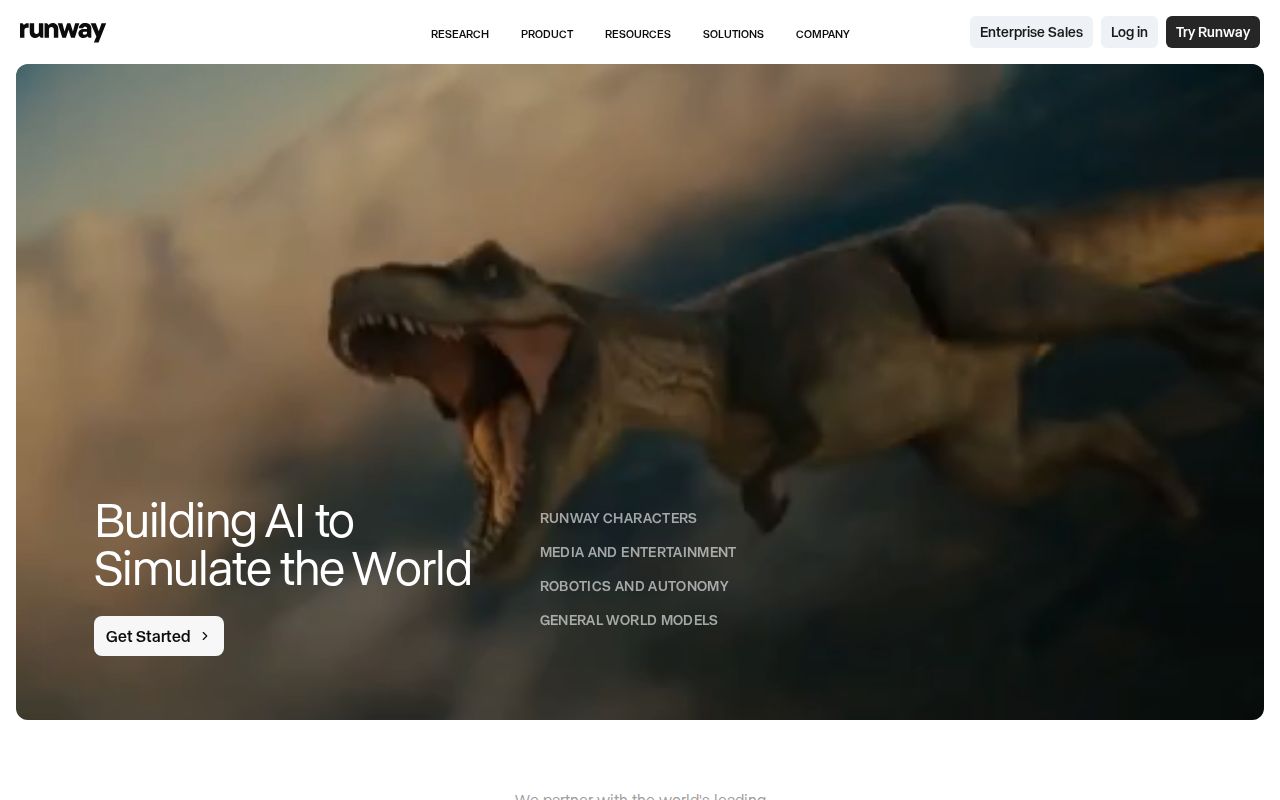Select the General World Models link
The width and height of the screenshot is (1280, 800).
point(628,620)
